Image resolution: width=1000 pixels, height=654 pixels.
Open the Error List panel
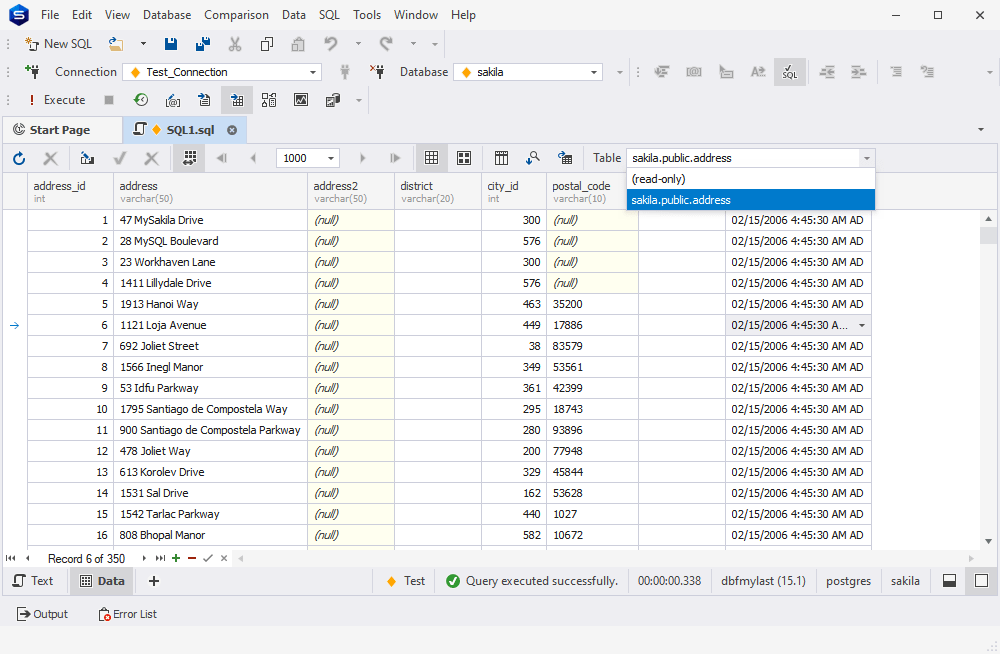click(128, 614)
